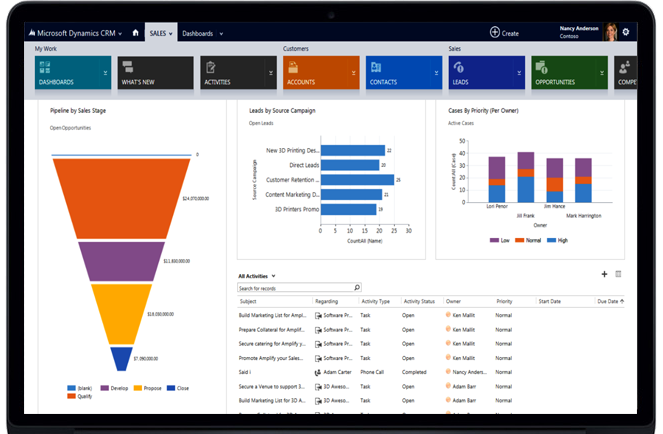Open the SALES navigation tab
Viewport: 663px width, 434px height.
point(160,33)
